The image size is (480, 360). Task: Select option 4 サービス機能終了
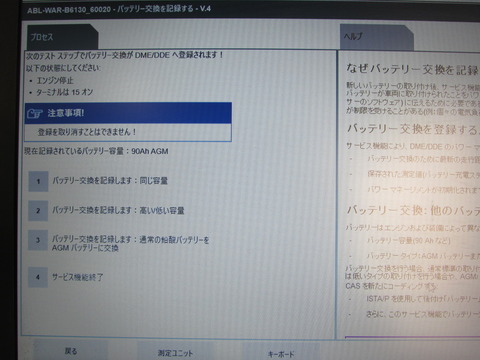point(38,277)
